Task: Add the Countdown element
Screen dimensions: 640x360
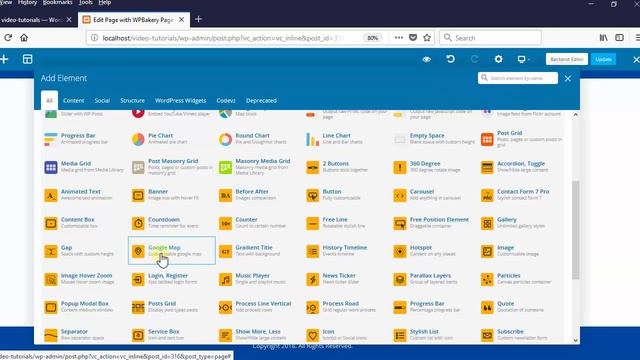Action: click(164, 223)
